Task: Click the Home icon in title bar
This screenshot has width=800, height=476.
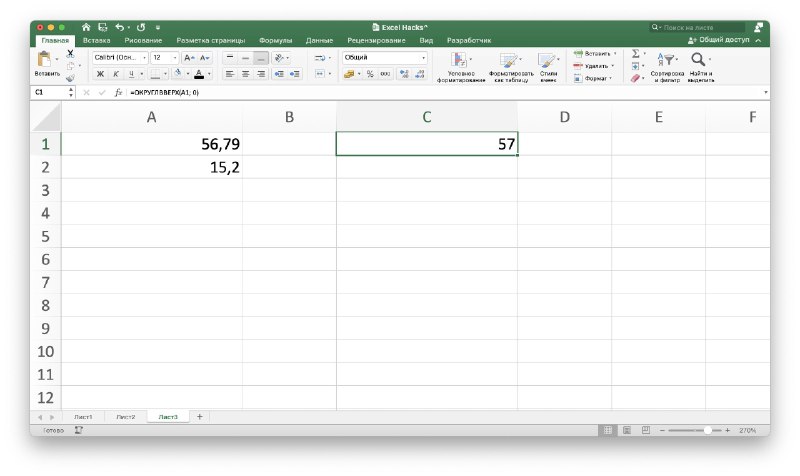Action: (86, 27)
